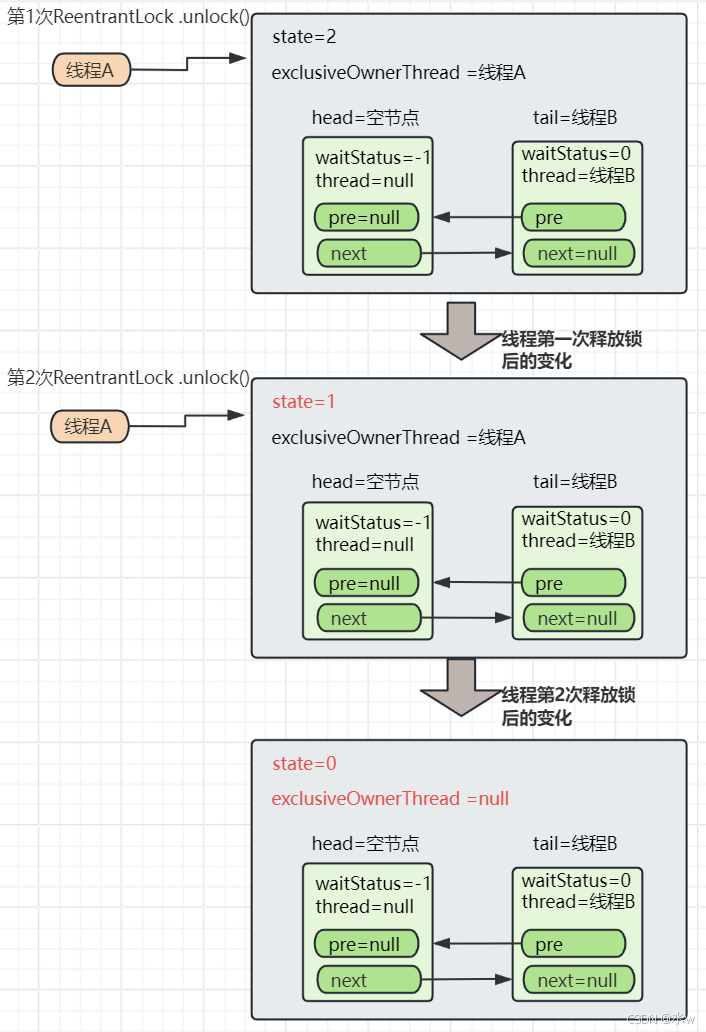Select tail node's 'pre' pill in state=2 panel
Viewport: 706px width, 1032px height.
574,217
